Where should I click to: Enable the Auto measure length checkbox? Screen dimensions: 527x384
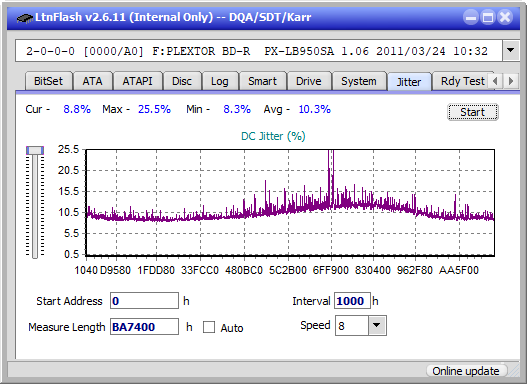pos(209,327)
